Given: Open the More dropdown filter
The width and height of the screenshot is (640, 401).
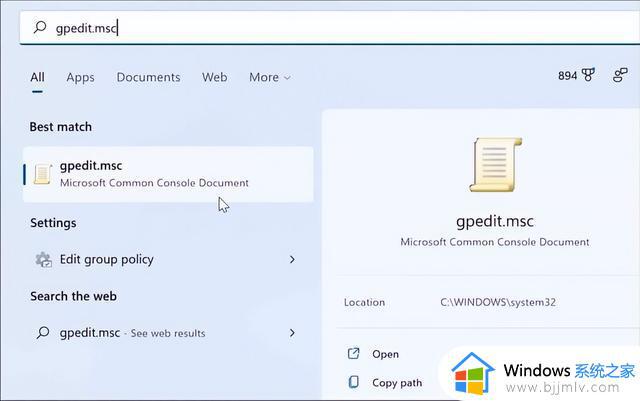Looking at the screenshot, I should [x=269, y=77].
